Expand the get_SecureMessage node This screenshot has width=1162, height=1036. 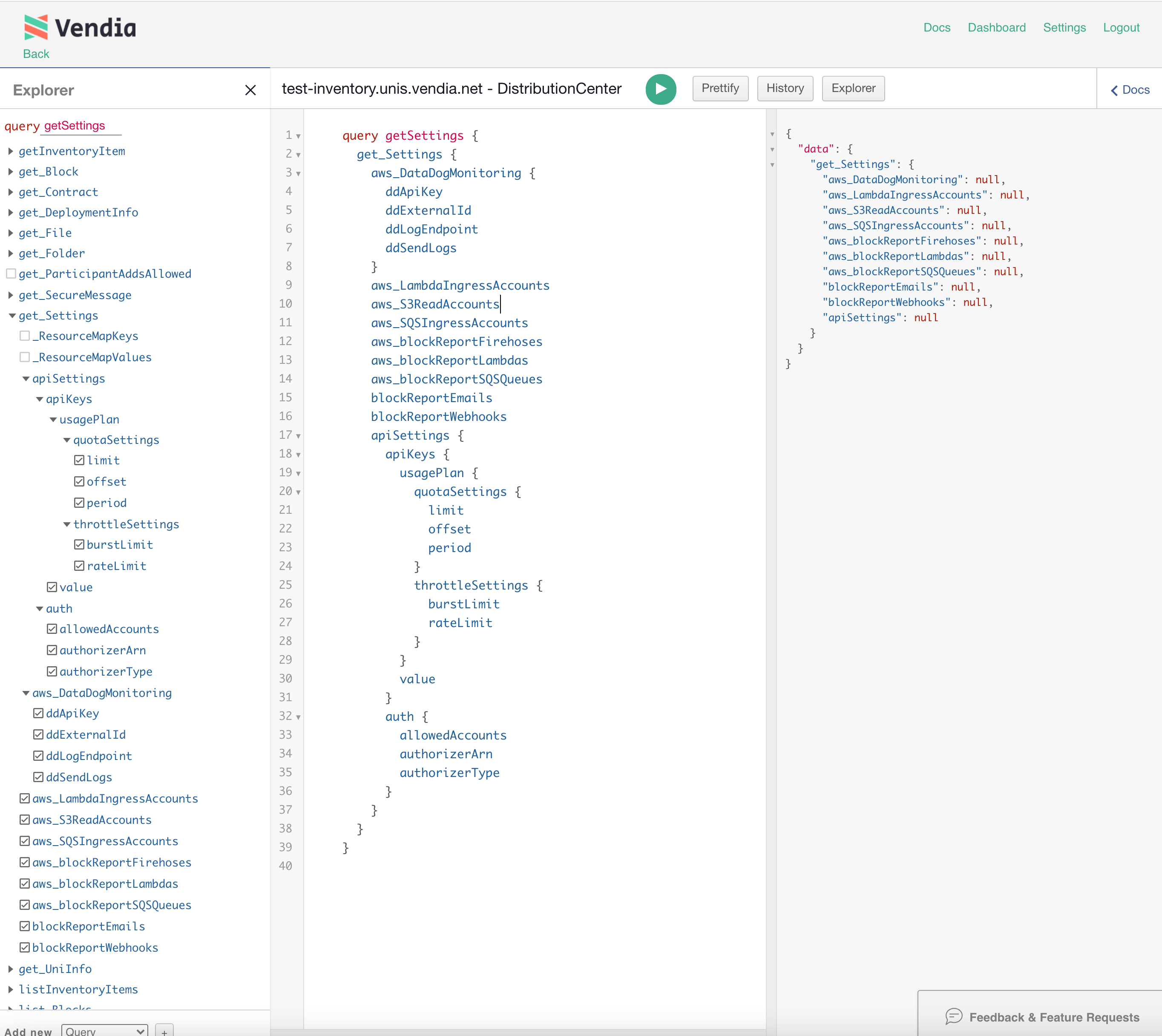tap(11, 295)
